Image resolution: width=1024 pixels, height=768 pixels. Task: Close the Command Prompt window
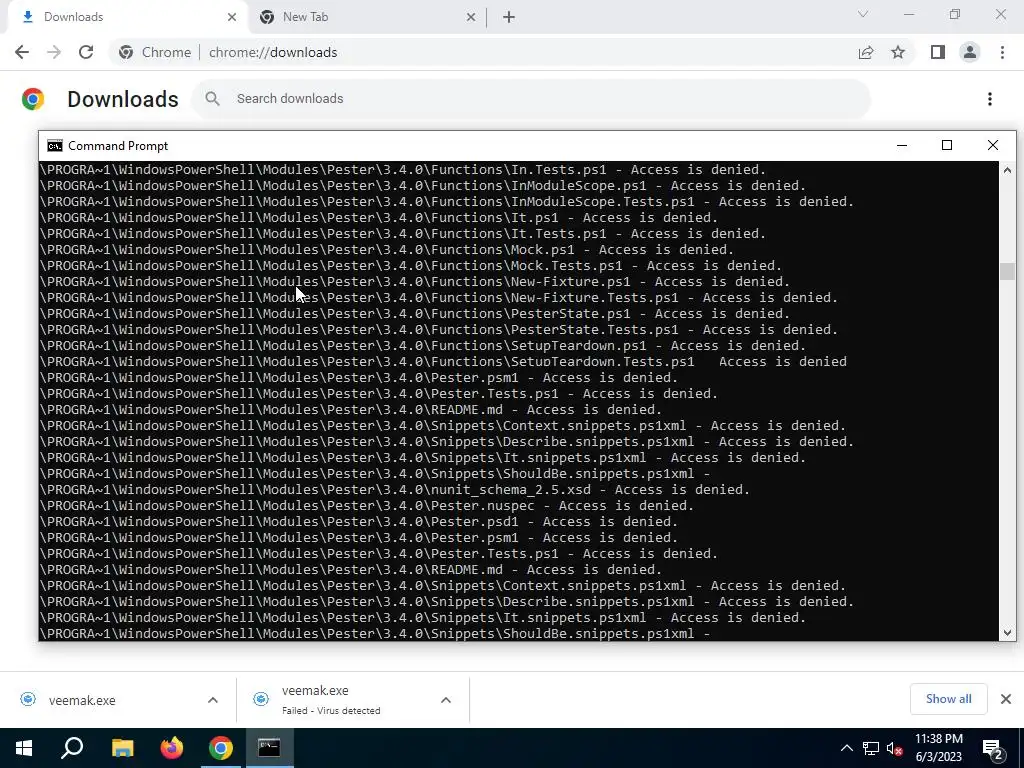pyautogui.click(x=993, y=146)
